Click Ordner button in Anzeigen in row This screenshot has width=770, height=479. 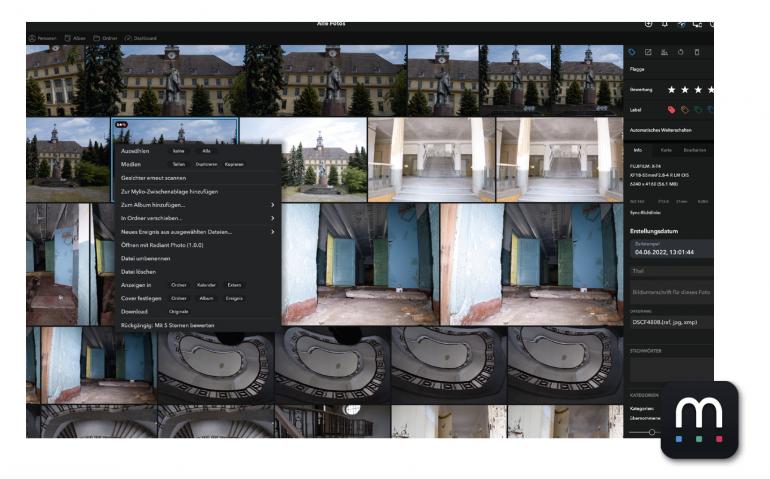179,285
